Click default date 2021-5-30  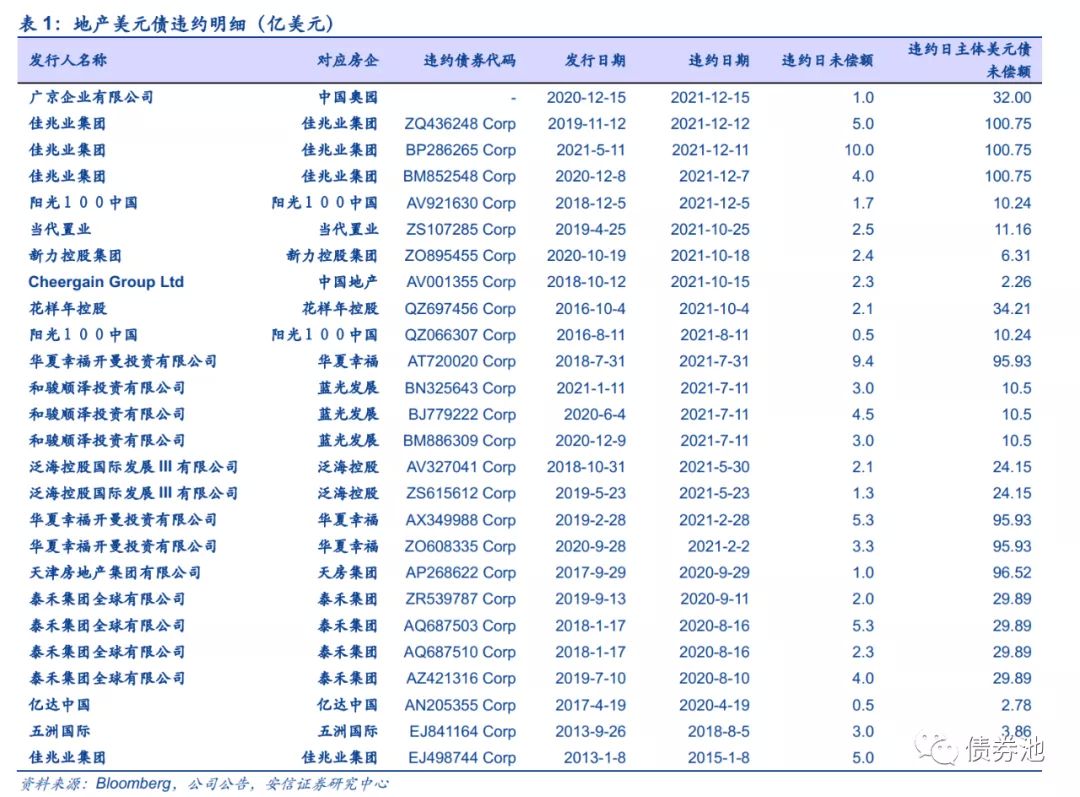714,466
